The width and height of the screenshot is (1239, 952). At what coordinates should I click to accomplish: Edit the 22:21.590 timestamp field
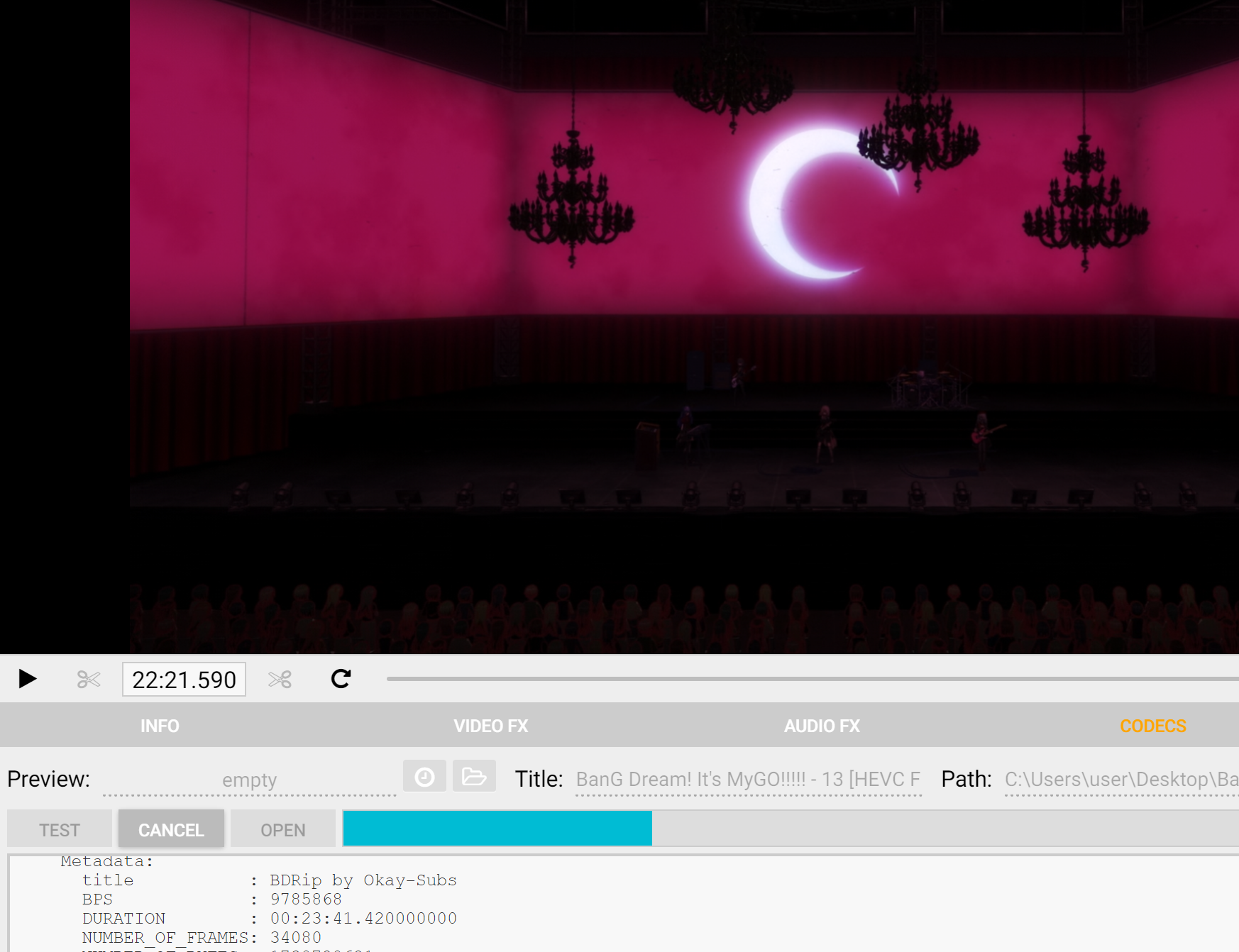coord(184,680)
